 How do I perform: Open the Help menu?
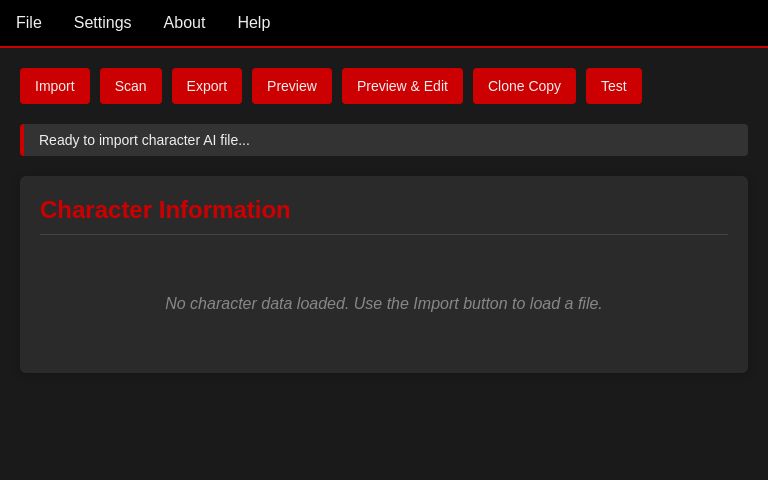(x=253, y=22)
